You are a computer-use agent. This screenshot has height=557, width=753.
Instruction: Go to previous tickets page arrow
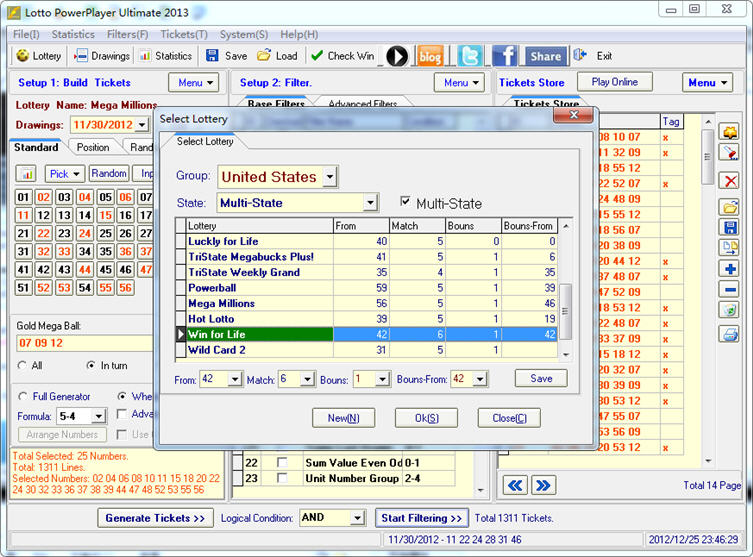pos(515,485)
